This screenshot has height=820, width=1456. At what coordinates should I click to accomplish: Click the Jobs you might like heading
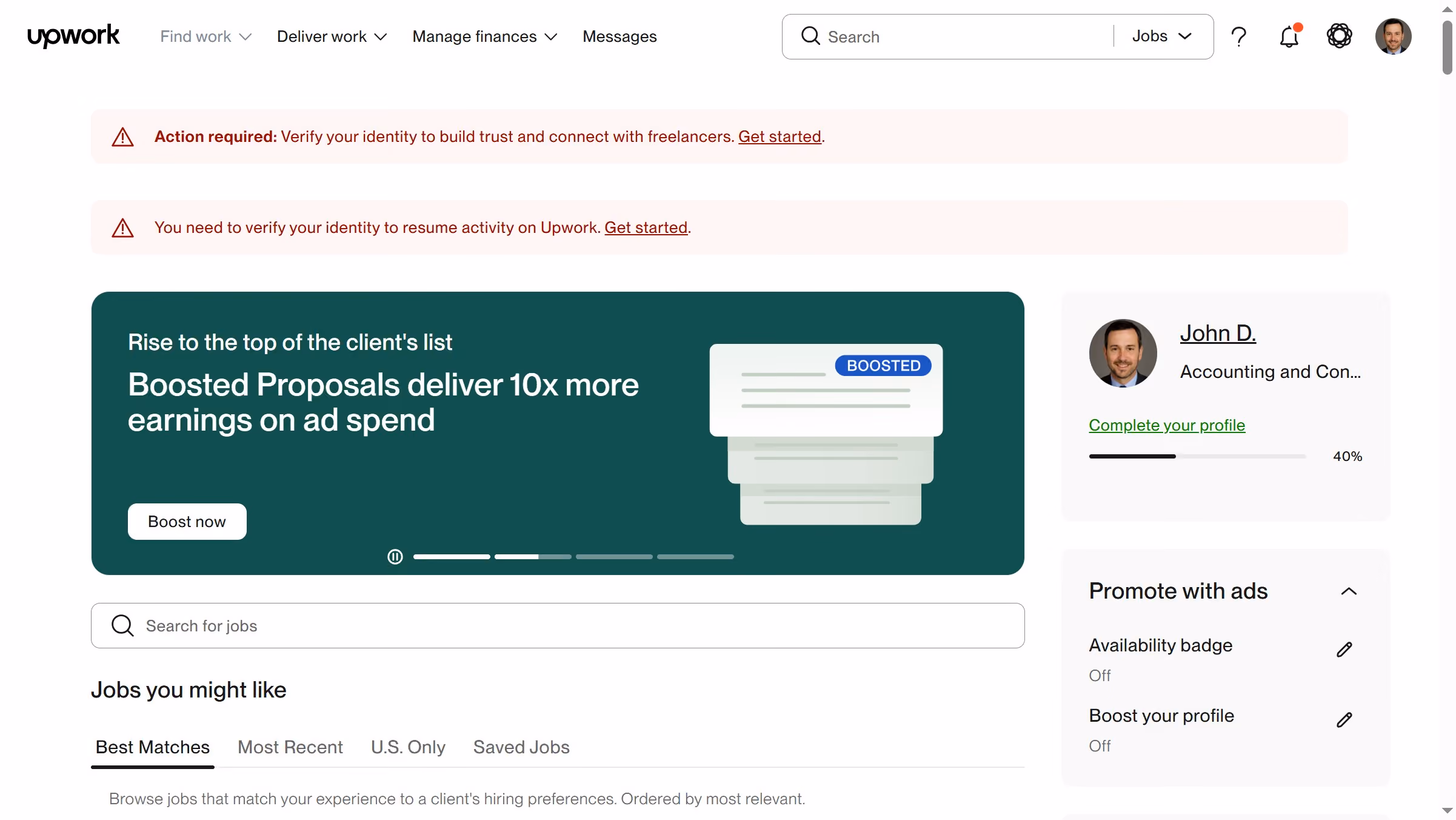[x=189, y=690]
